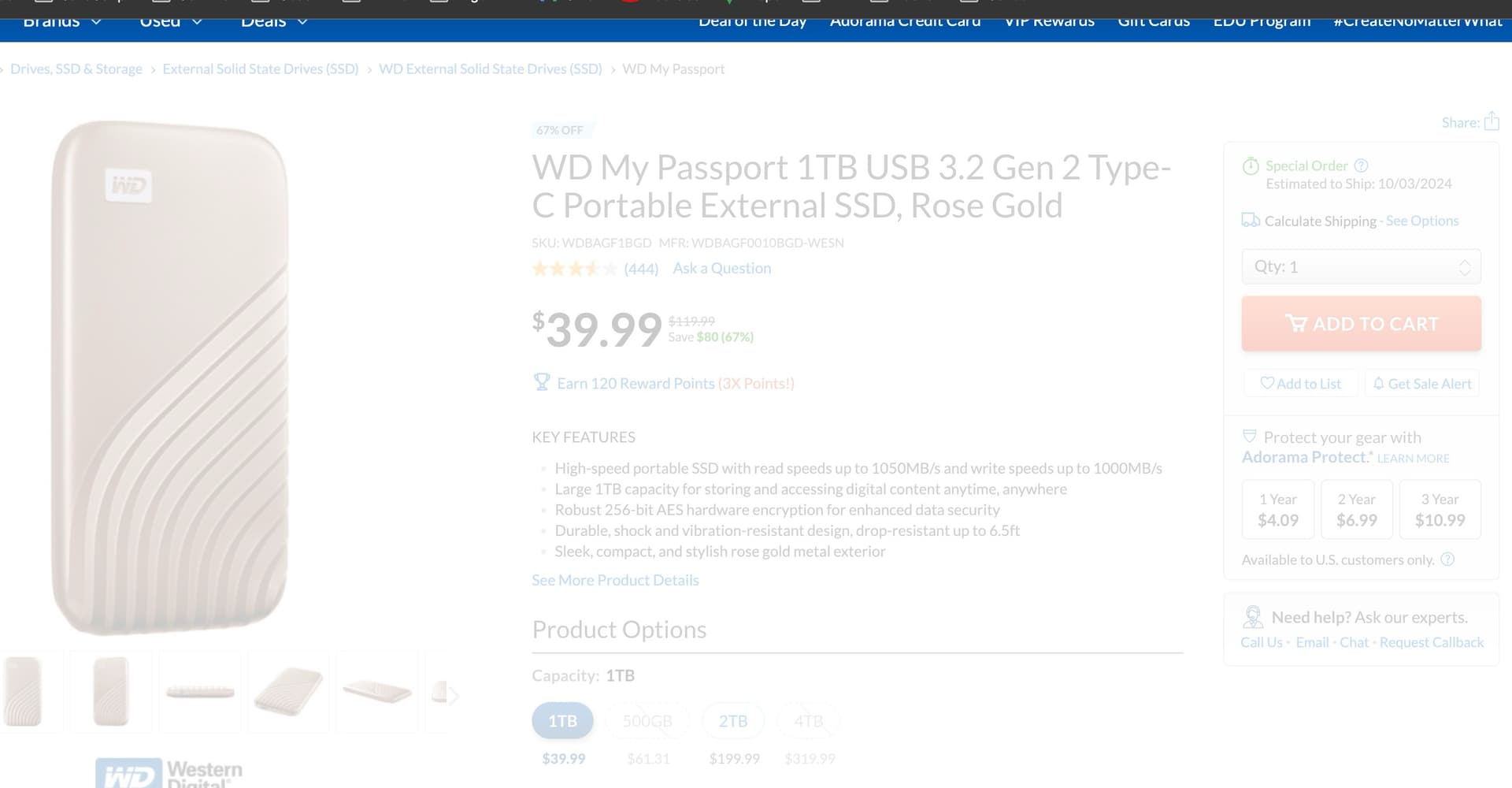Image resolution: width=1512 pixels, height=788 pixels.
Task: Expand the Brands menu
Action: click(62, 21)
